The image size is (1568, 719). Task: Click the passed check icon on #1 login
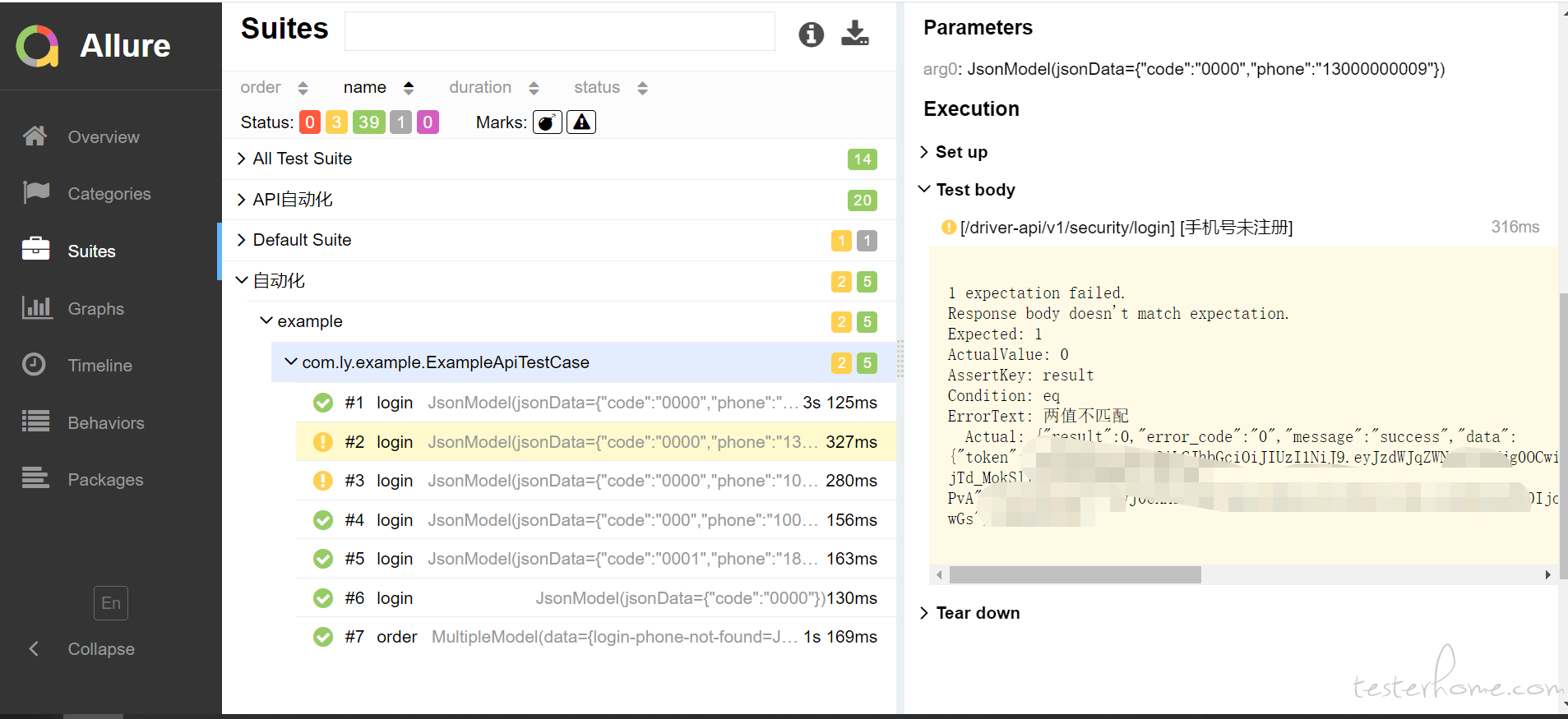click(323, 403)
